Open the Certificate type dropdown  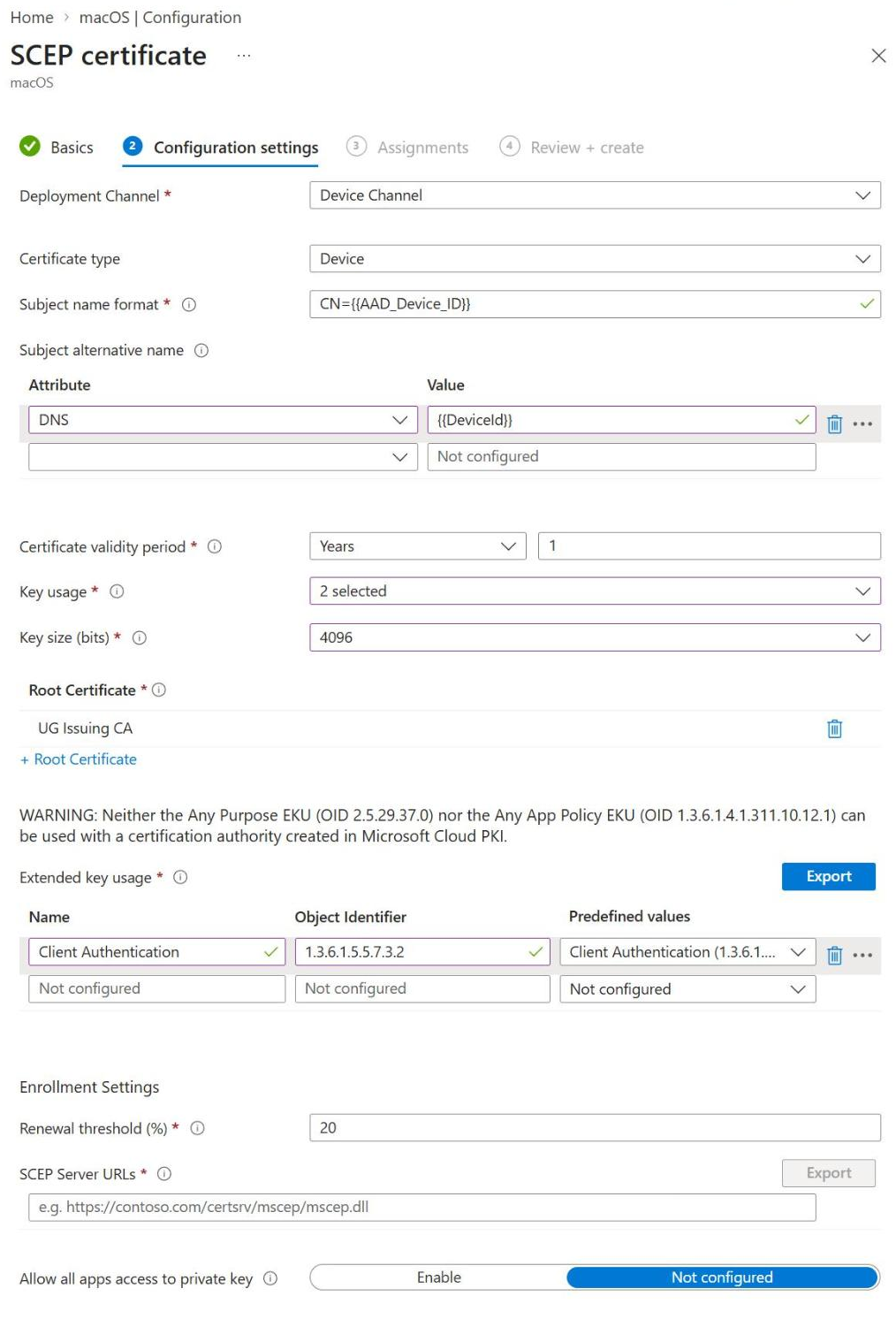click(x=595, y=259)
